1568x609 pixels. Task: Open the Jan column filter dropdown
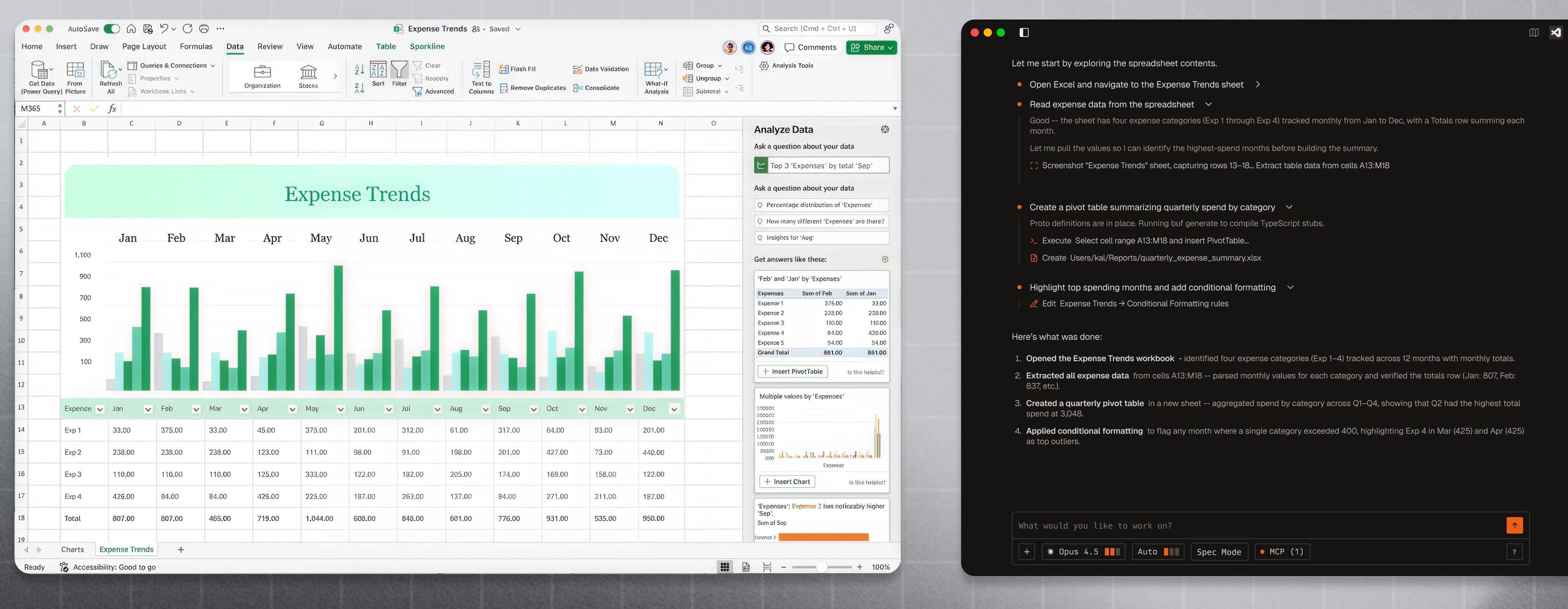[148, 409]
